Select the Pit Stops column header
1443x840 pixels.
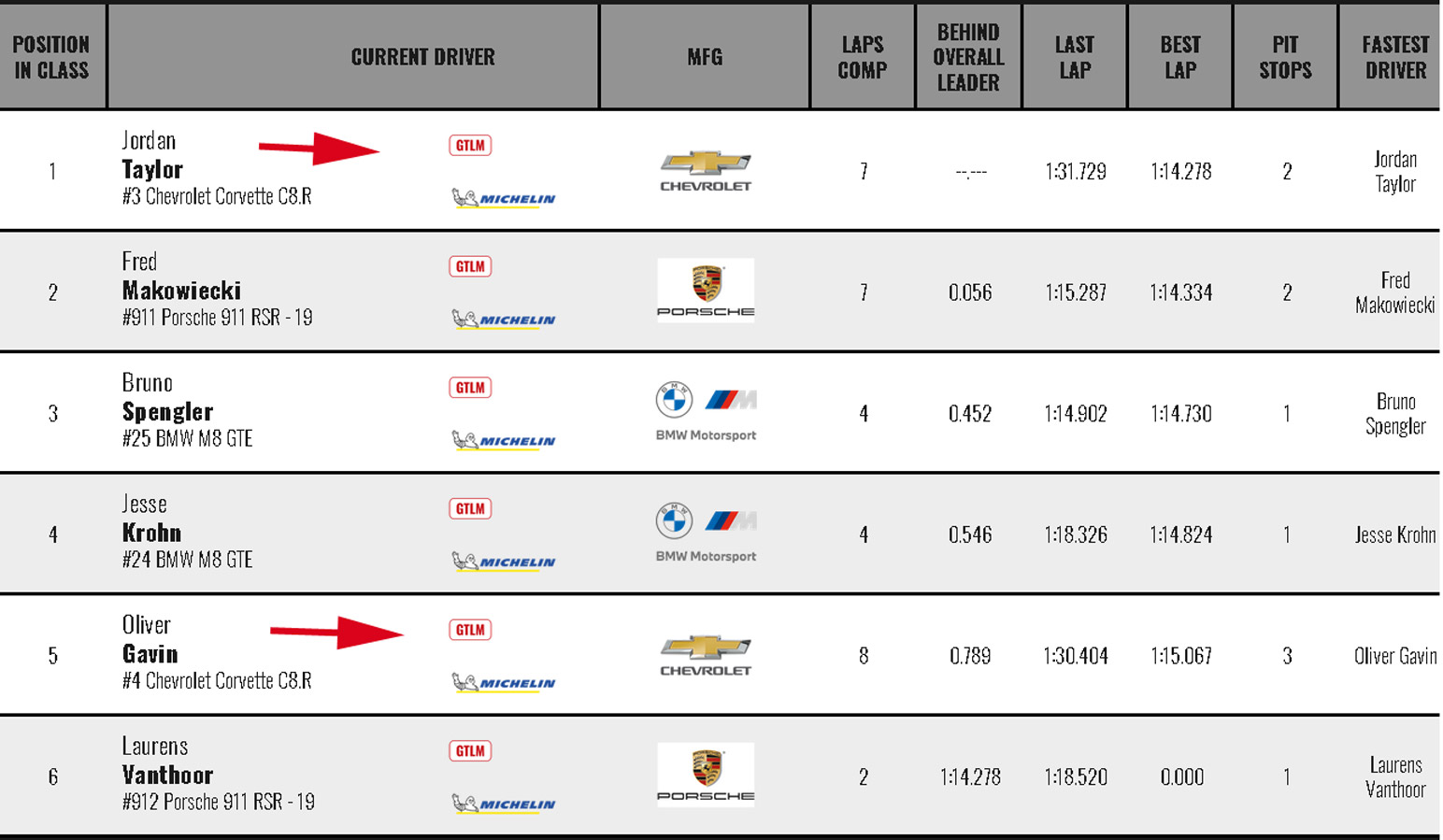(1285, 57)
